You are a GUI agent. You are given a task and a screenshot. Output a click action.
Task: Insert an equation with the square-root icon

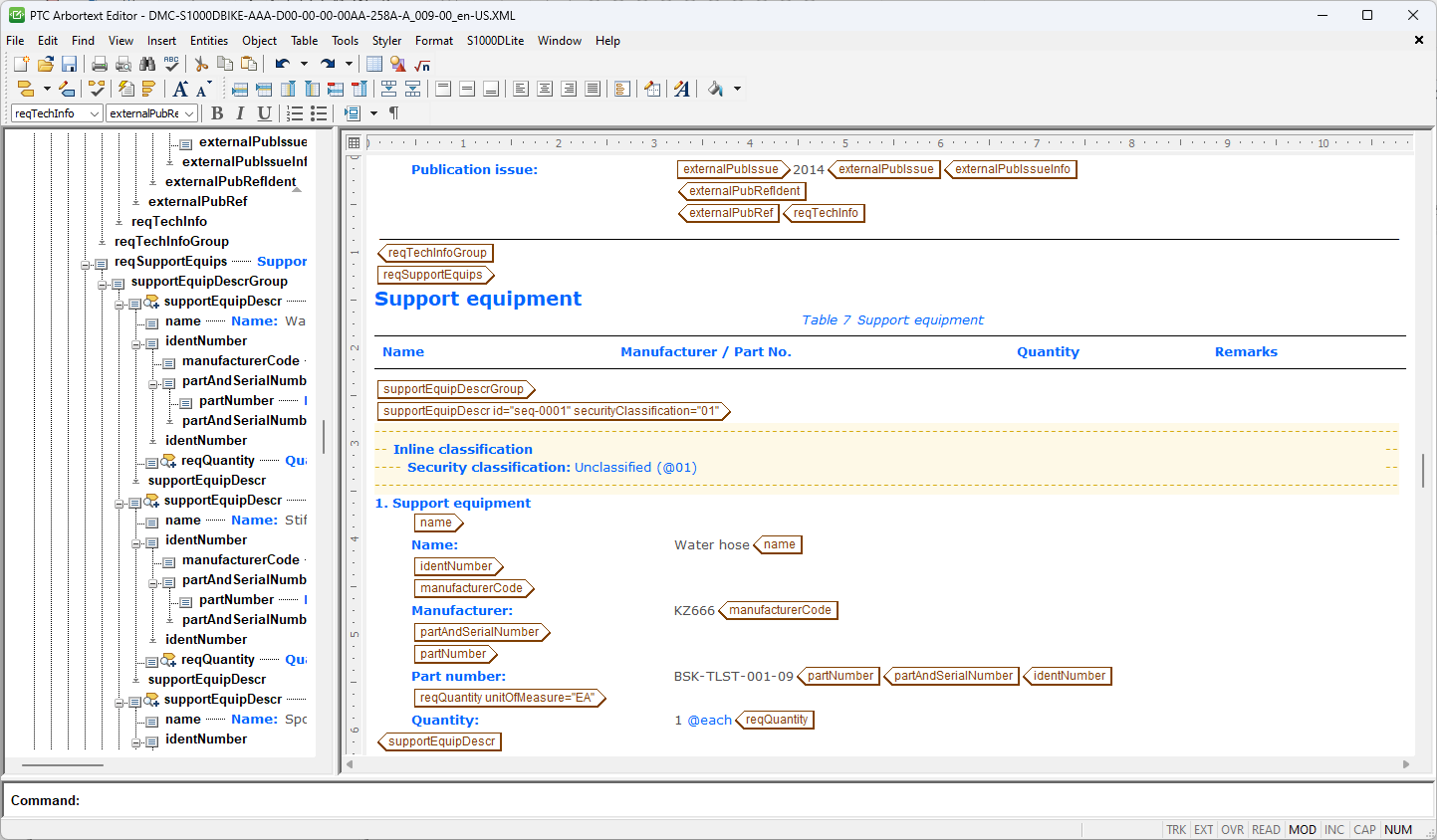(x=422, y=64)
